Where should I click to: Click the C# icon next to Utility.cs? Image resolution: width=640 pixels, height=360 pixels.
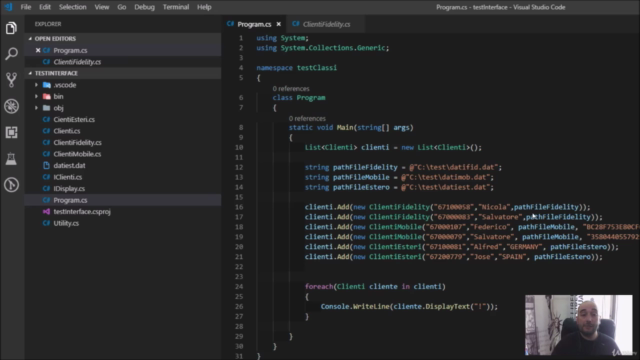pyautogui.click(x=47, y=223)
